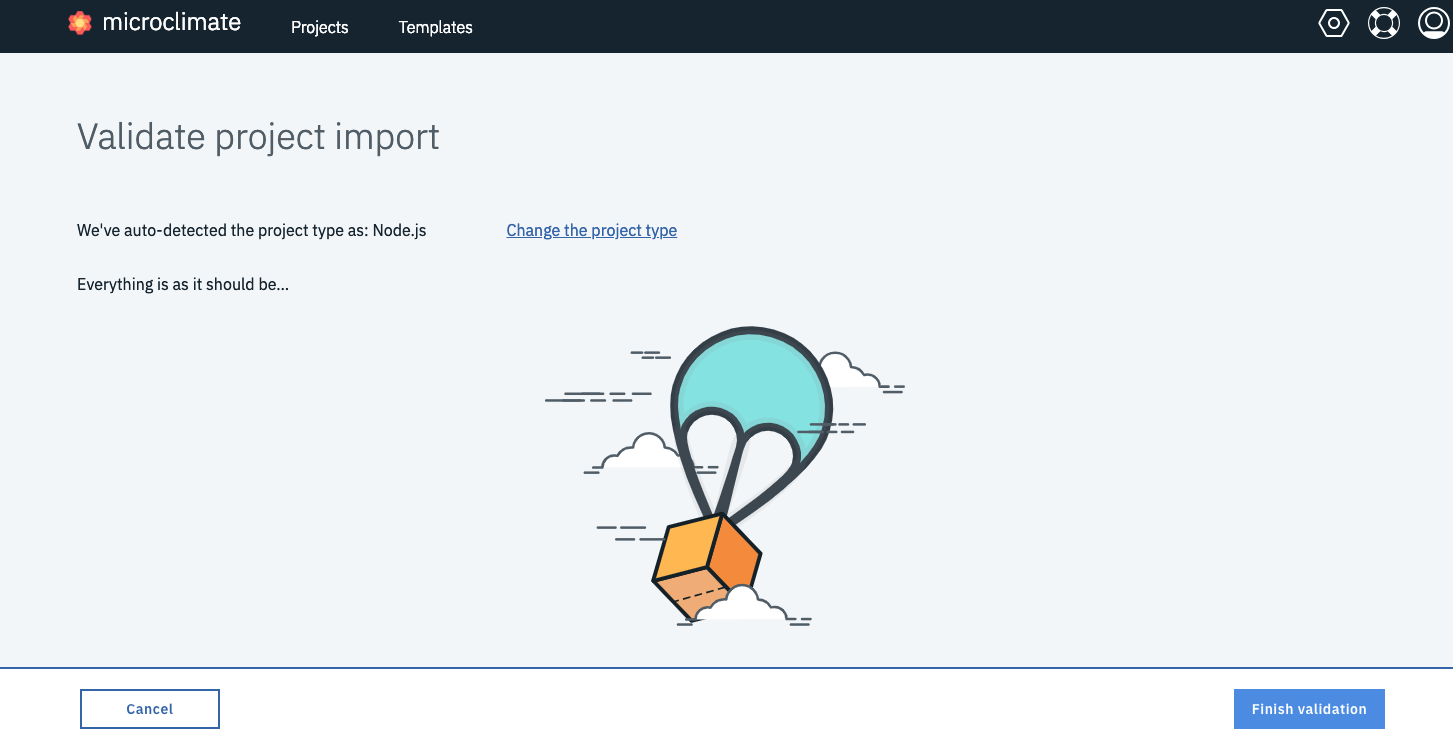Click the microclimate flower logo icon
Image resolution: width=1453 pixels, height=740 pixels.
pyautogui.click(x=80, y=23)
